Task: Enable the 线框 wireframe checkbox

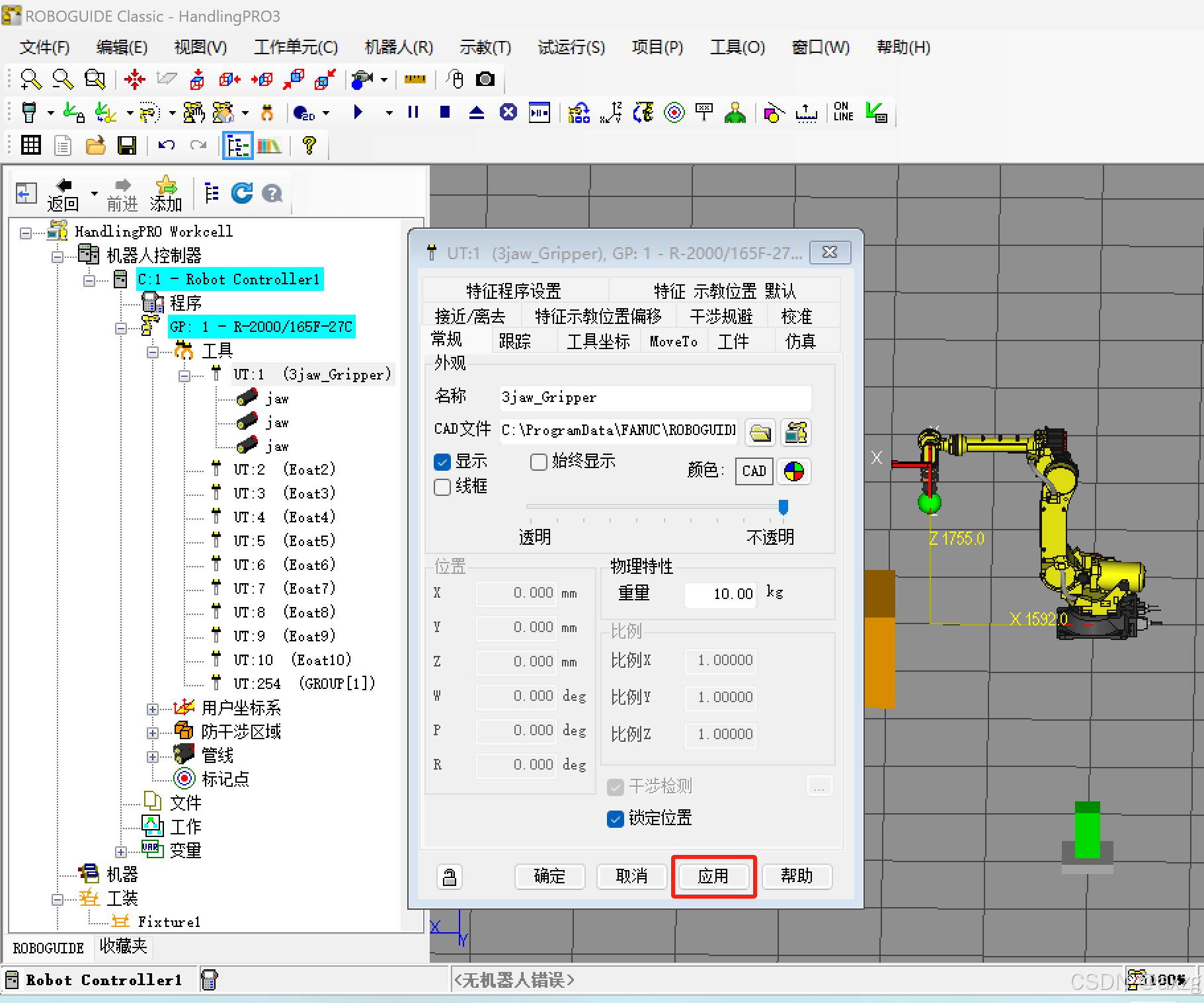Action: pyautogui.click(x=442, y=487)
